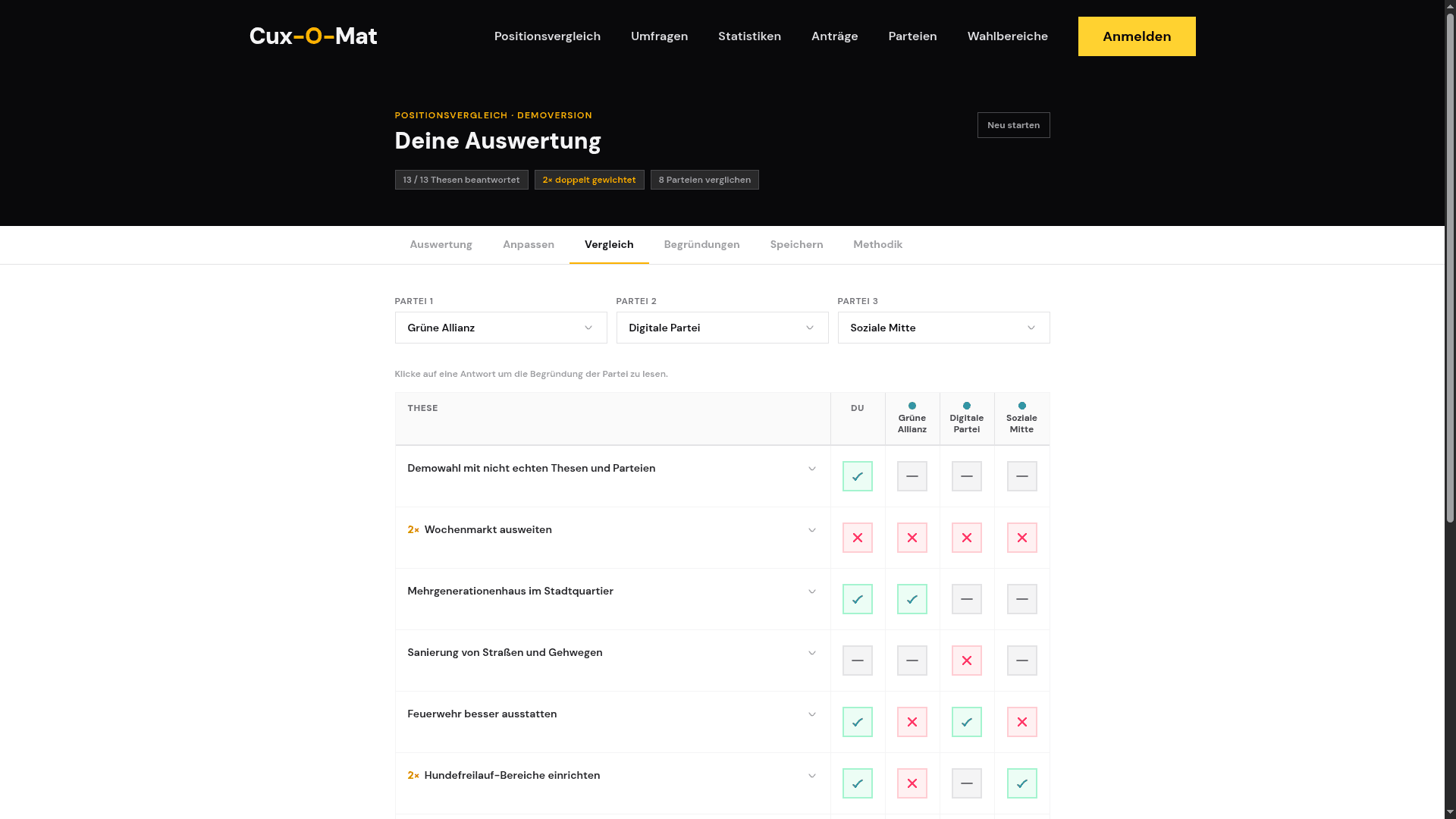Open Grüne Allianz neutral answer for Sanierung von Straßen
The image size is (1456, 819).
pos(912,661)
